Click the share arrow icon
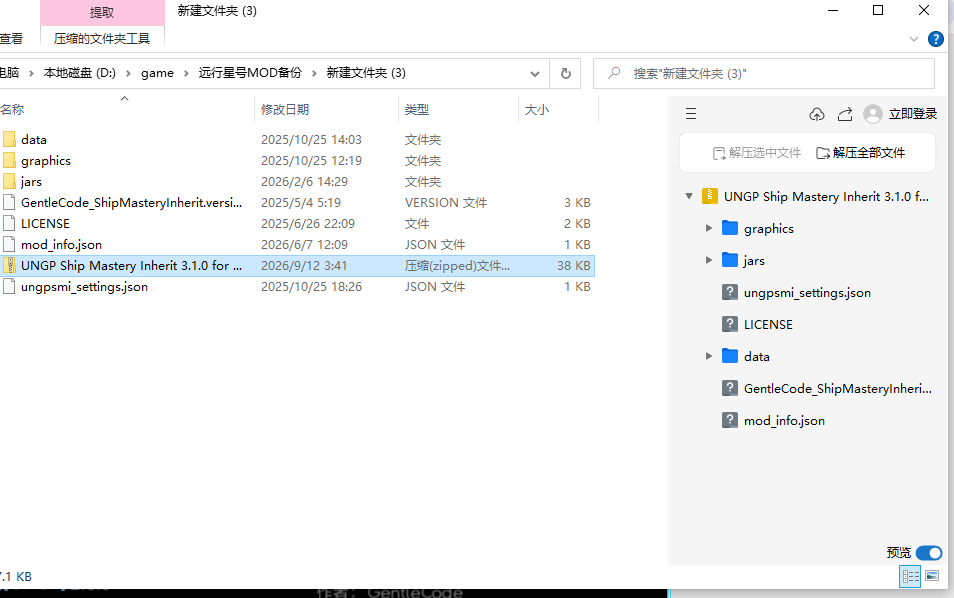Image resolution: width=954 pixels, height=598 pixels. coord(845,114)
